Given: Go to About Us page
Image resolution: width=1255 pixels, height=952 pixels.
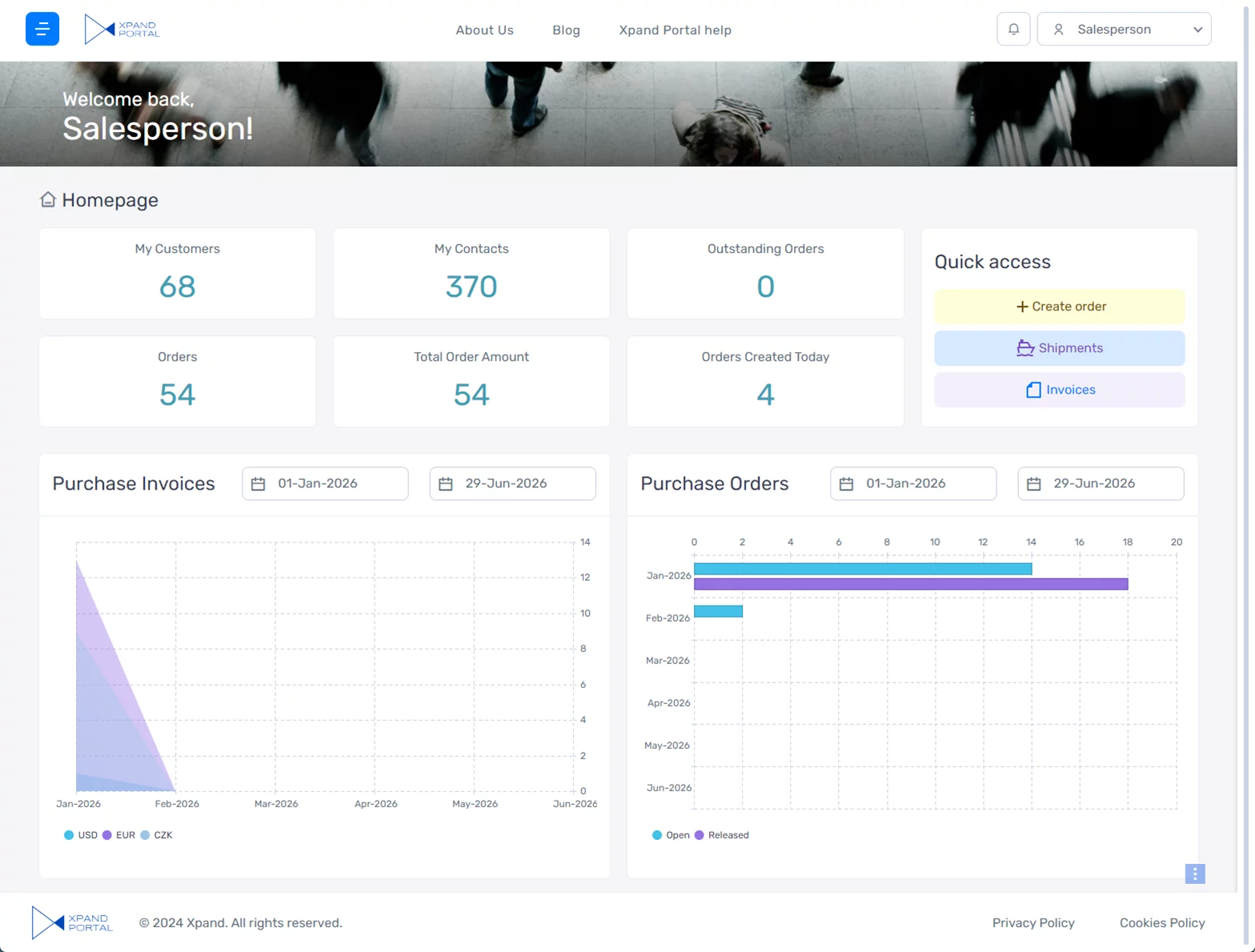Looking at the screenshot, I should [x=484, y=30].
